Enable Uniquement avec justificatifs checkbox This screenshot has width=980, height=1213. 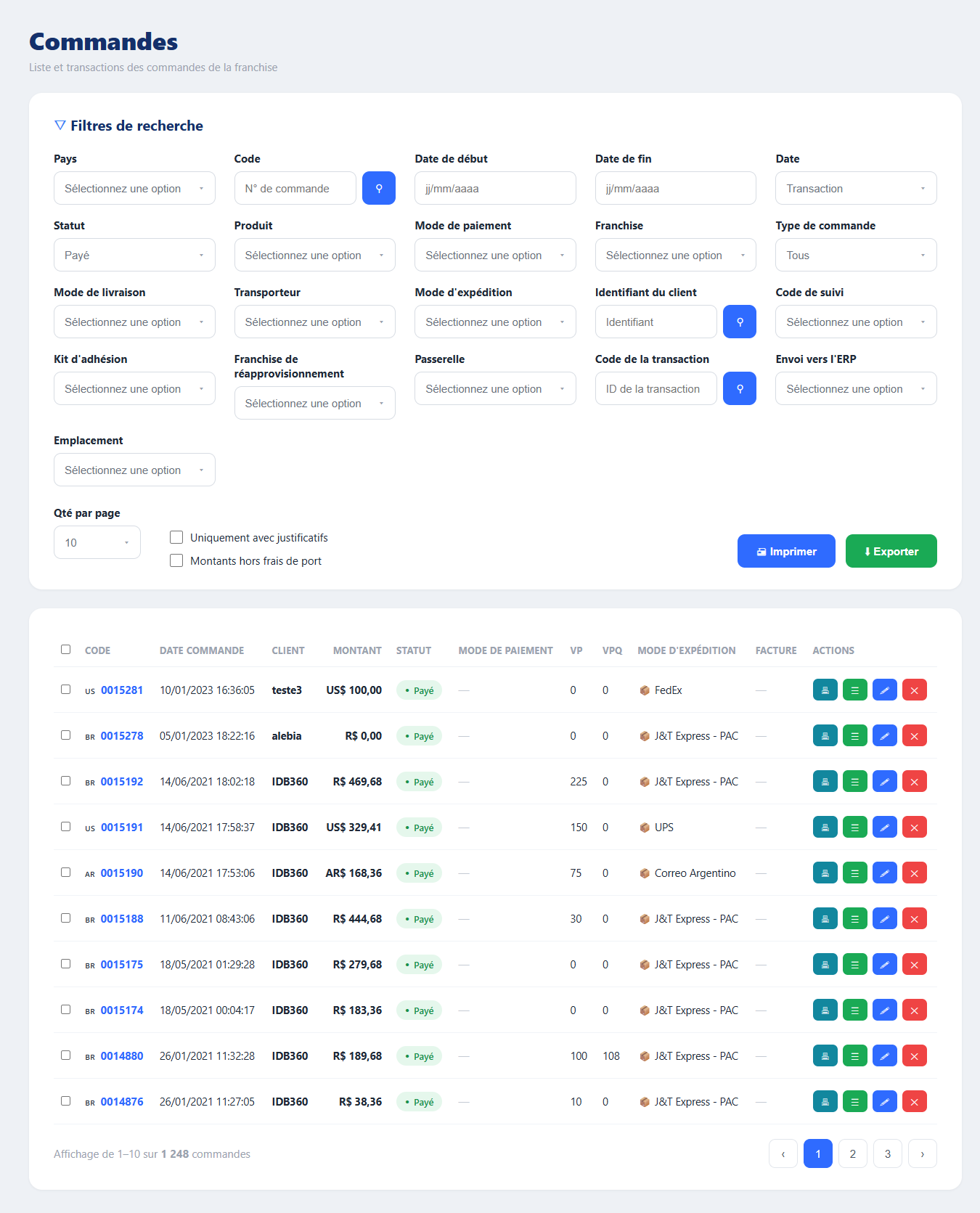(x=176, y=537)
